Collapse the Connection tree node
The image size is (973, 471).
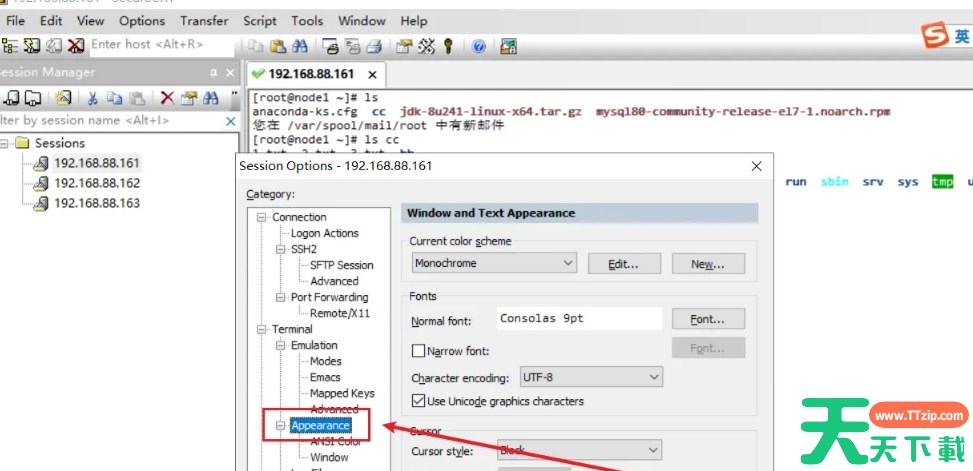click(x=262, y=217)
